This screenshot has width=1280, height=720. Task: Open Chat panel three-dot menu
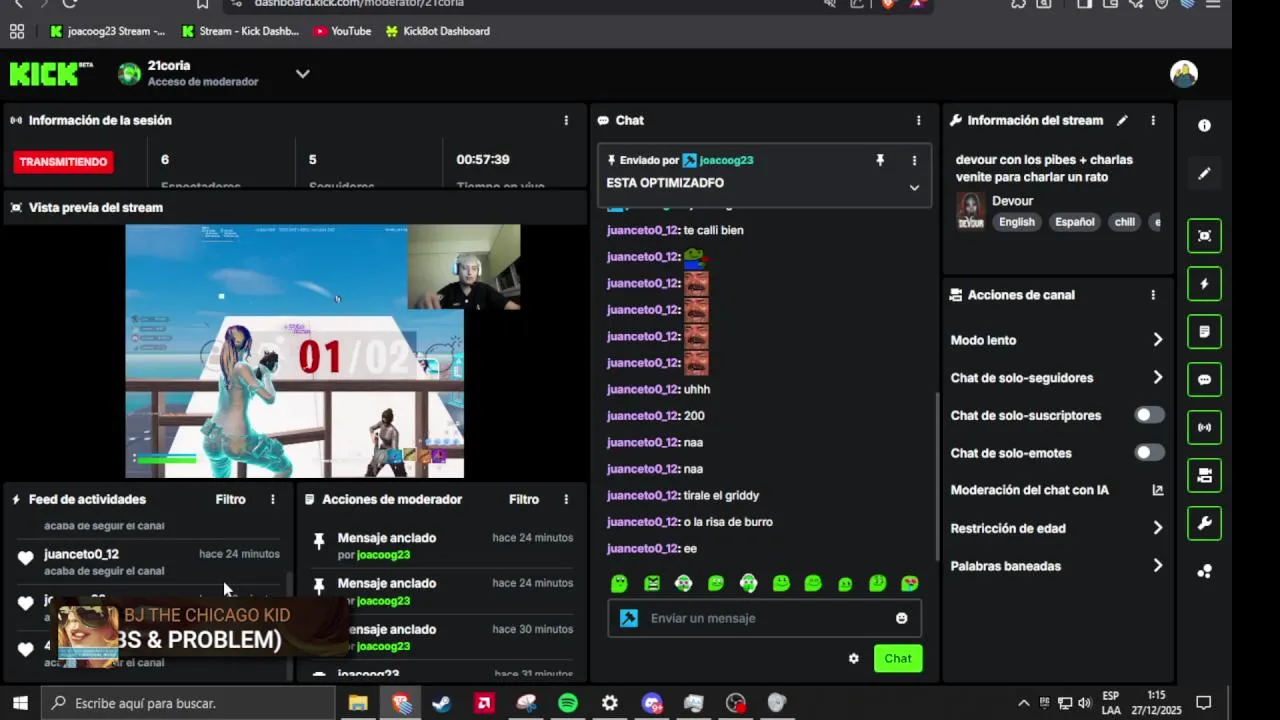[919, 120]
